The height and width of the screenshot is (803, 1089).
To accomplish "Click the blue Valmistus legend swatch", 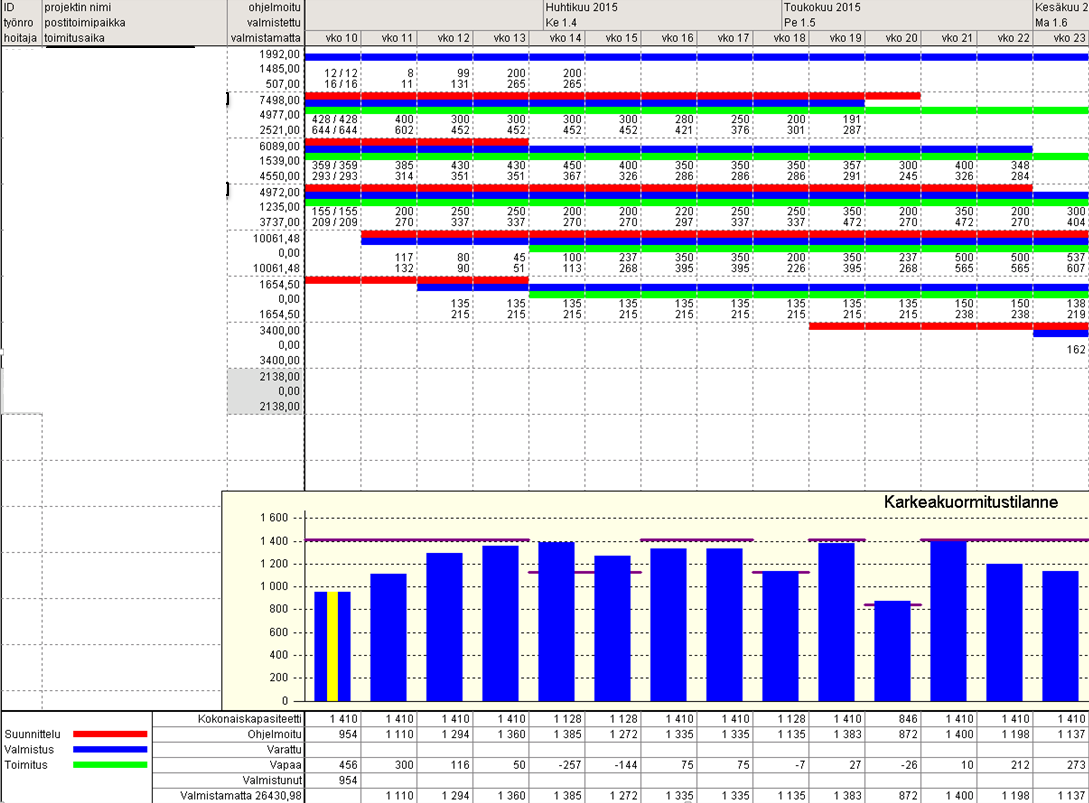I will [x=110, y=750].
